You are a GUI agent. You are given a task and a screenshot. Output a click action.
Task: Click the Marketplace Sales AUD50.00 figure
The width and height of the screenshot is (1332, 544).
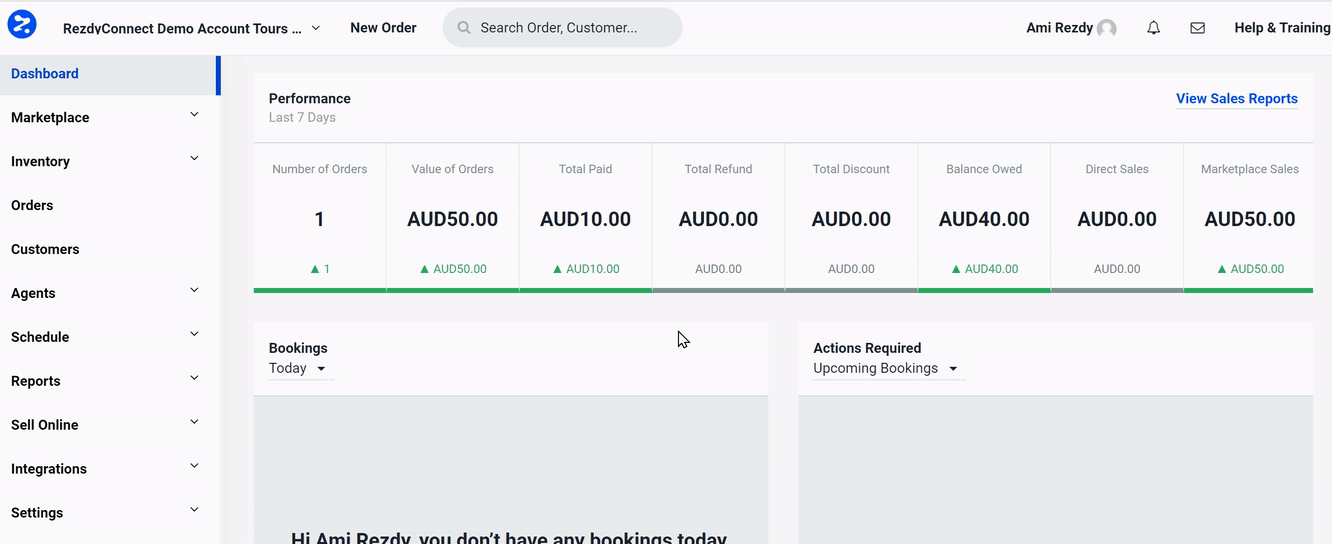click(1250, 219)
